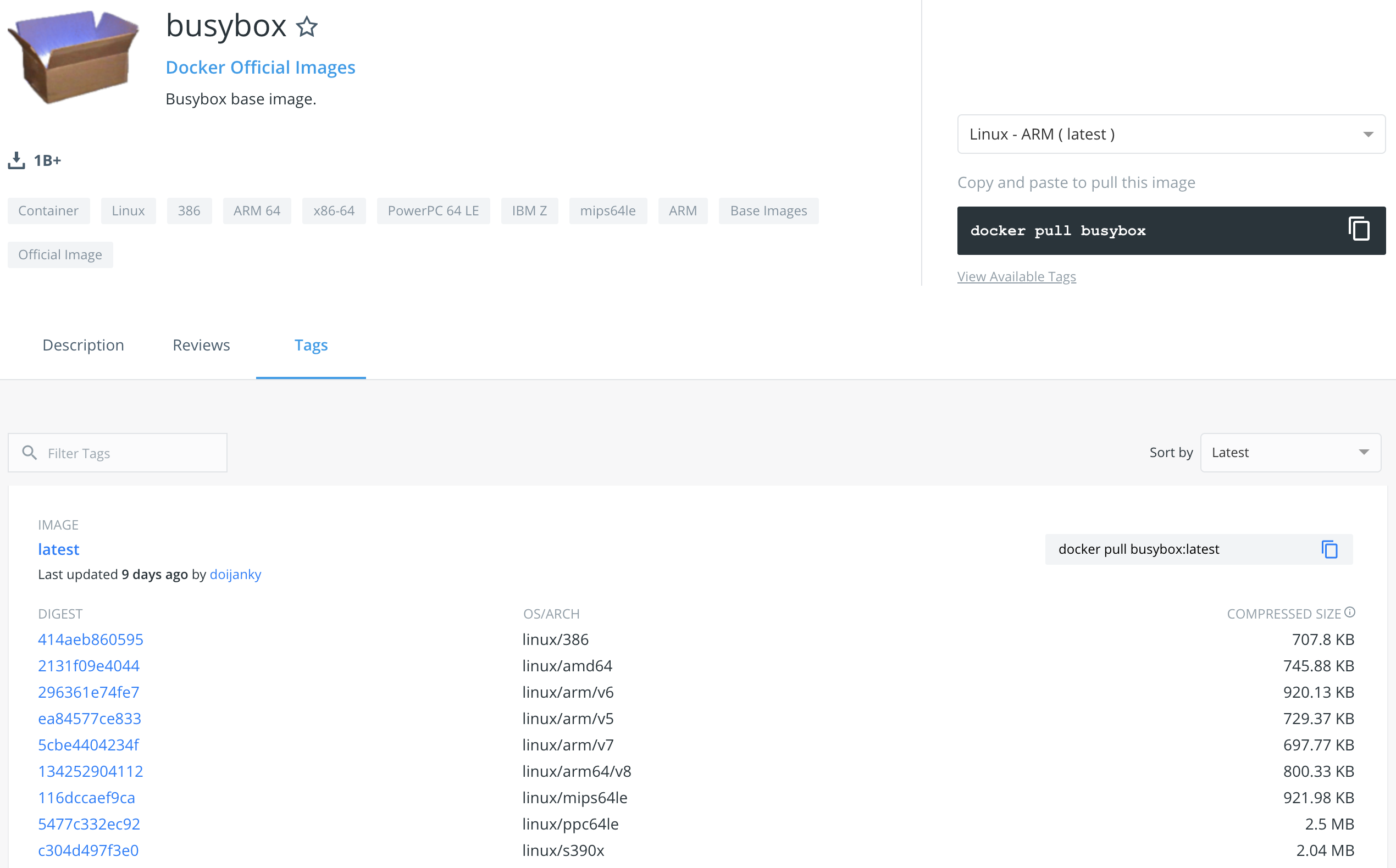
Task: Open the Sort by Latest dropdown
Action: (1290, 453)
